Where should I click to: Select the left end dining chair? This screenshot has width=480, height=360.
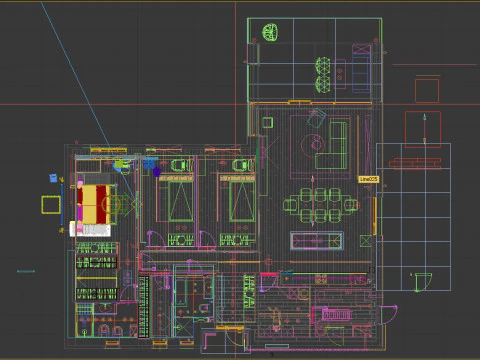click(x=290, y=205)
